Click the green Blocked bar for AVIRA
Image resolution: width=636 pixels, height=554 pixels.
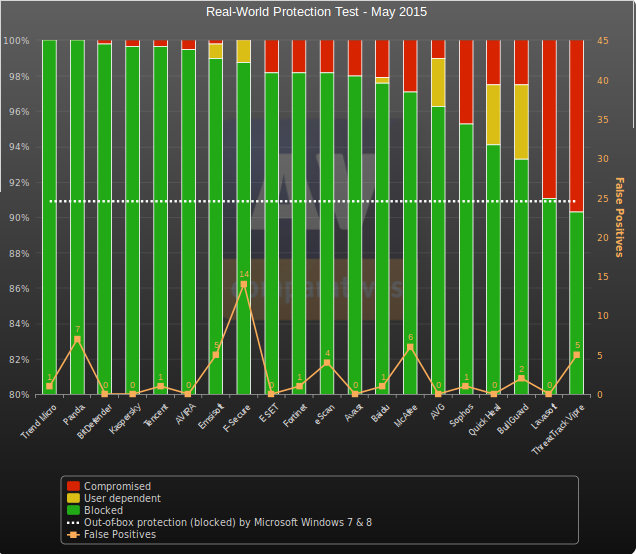188,221
